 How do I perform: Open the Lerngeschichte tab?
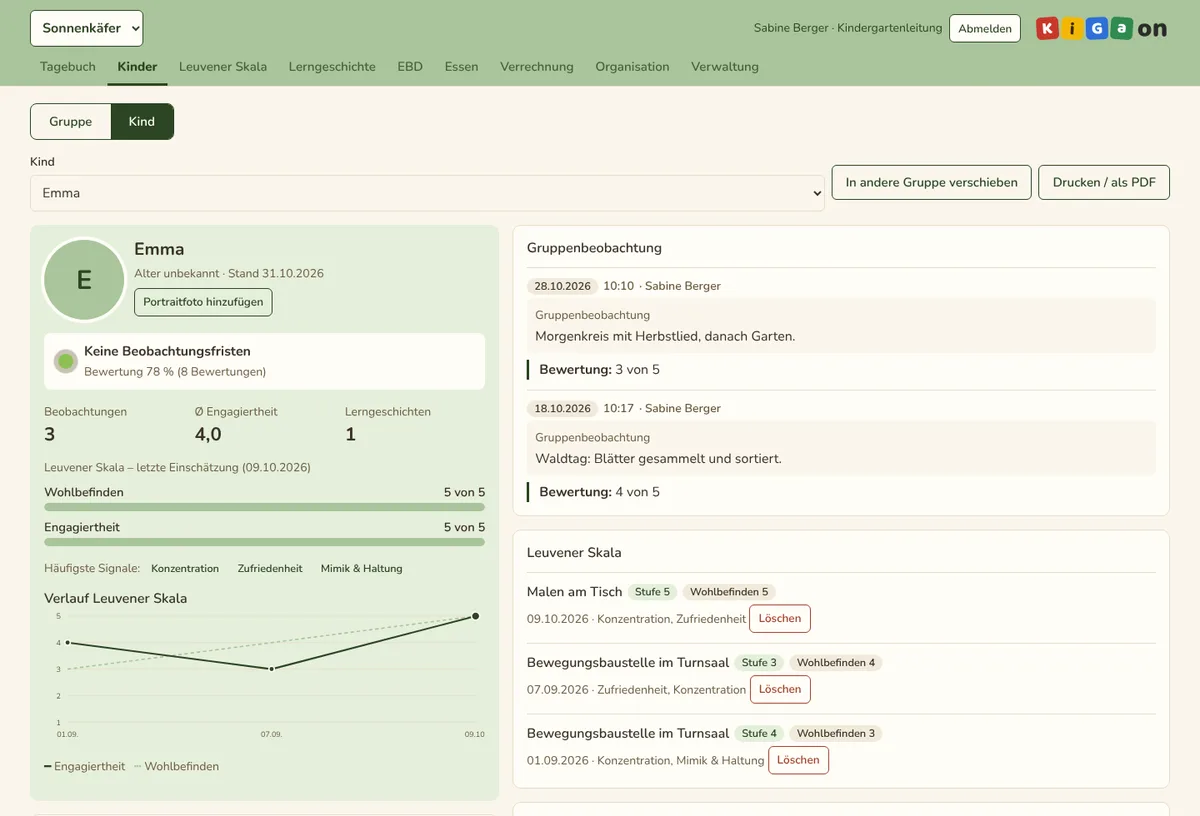332,67
